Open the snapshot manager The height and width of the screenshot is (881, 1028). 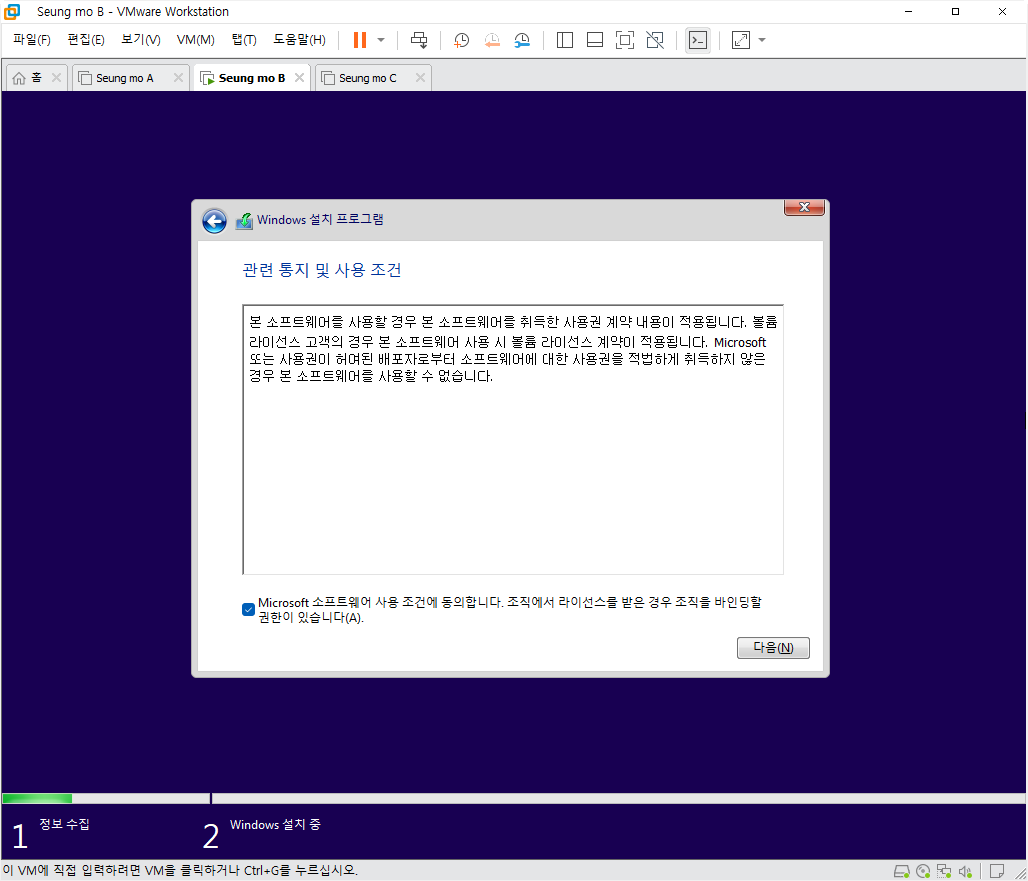pos(522,40)
